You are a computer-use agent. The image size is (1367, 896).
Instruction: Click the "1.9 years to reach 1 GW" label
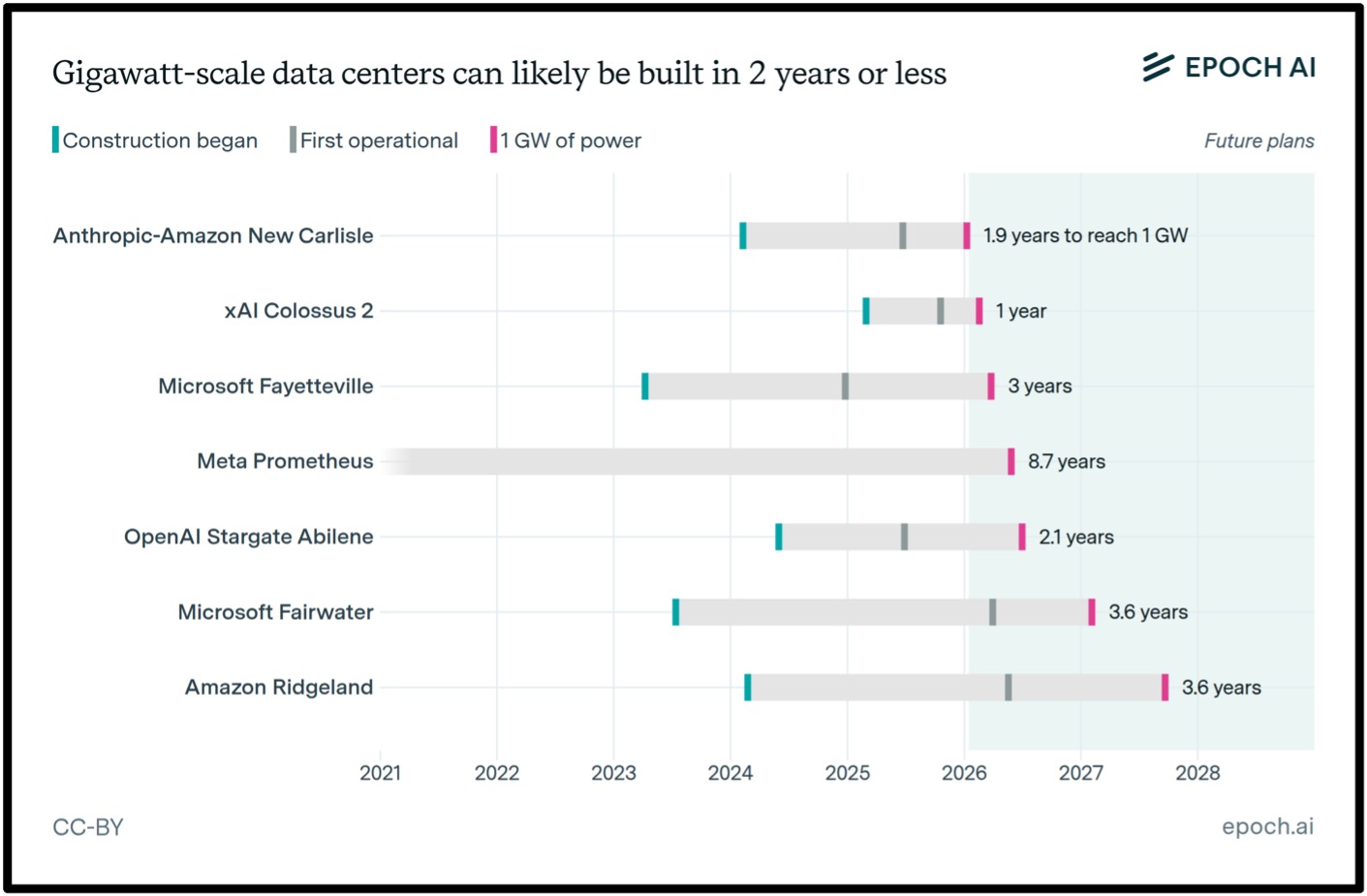click(x=1085, y=235)
